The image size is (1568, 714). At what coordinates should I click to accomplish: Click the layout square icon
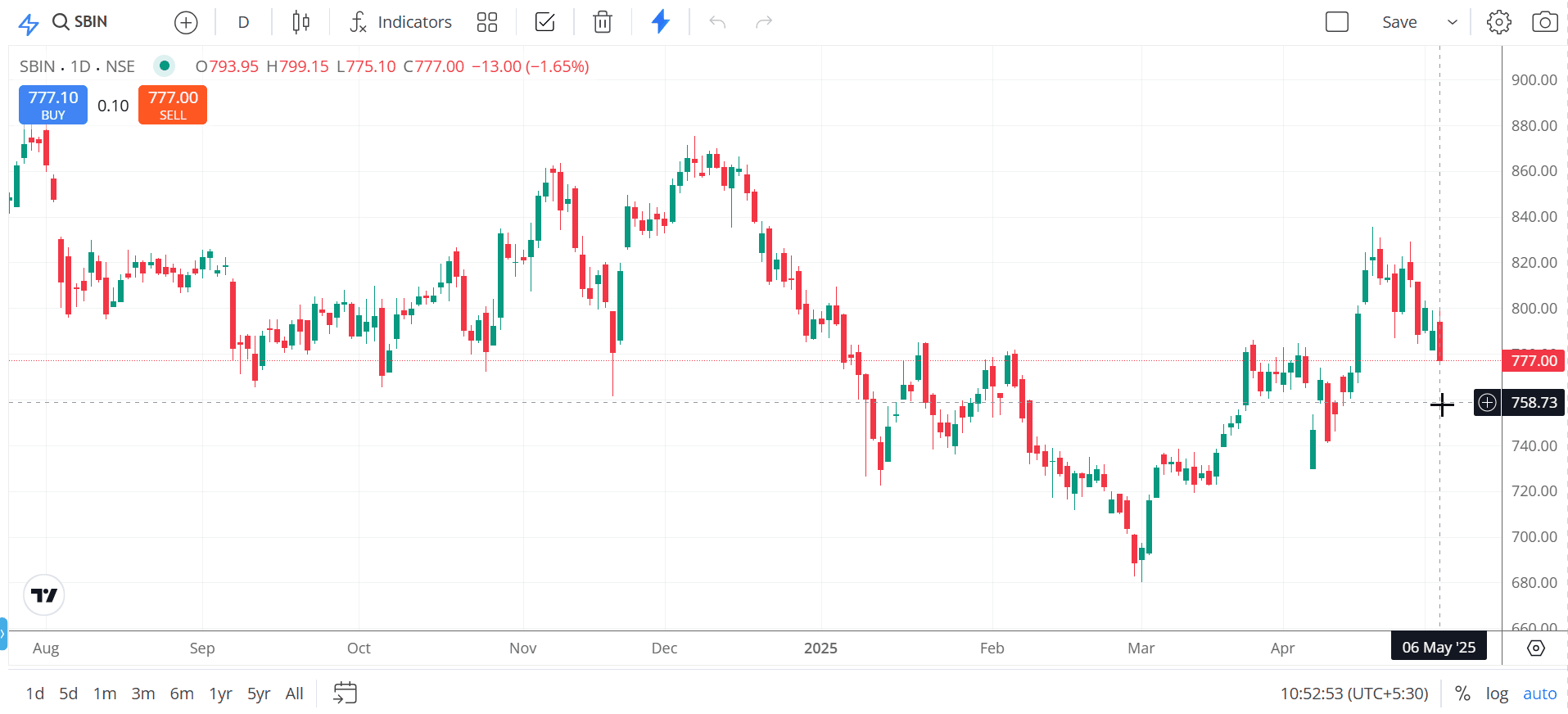(1337, 22)
